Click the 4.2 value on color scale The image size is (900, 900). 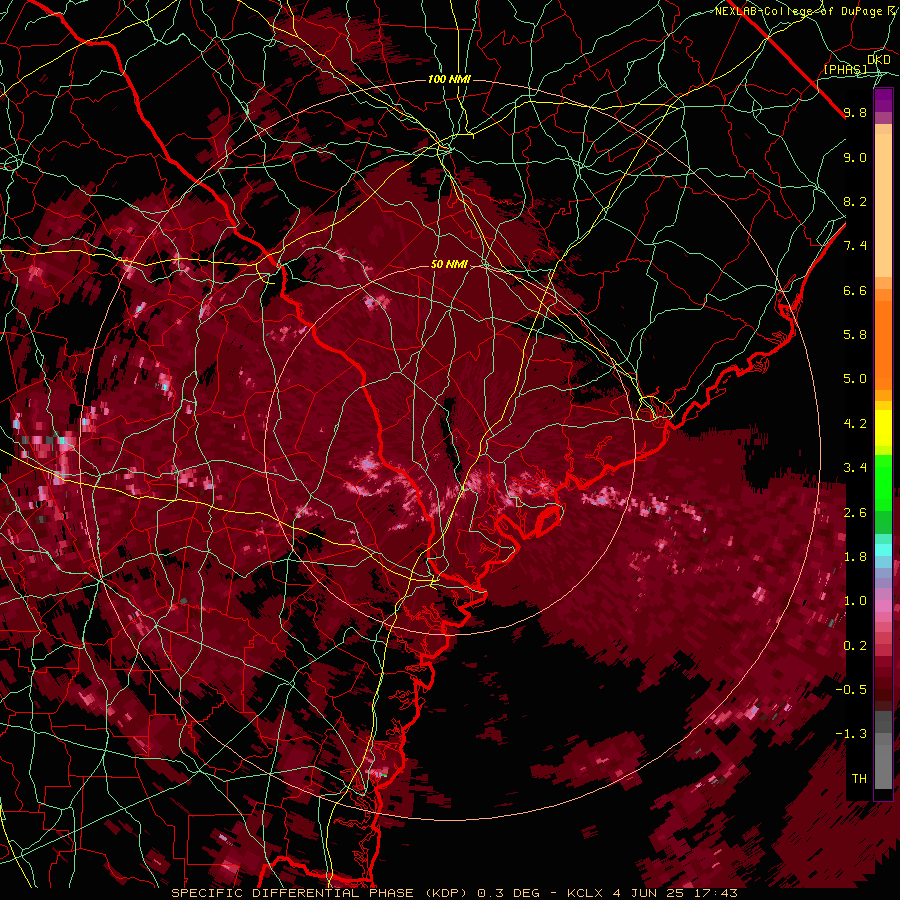click(855, 424)
